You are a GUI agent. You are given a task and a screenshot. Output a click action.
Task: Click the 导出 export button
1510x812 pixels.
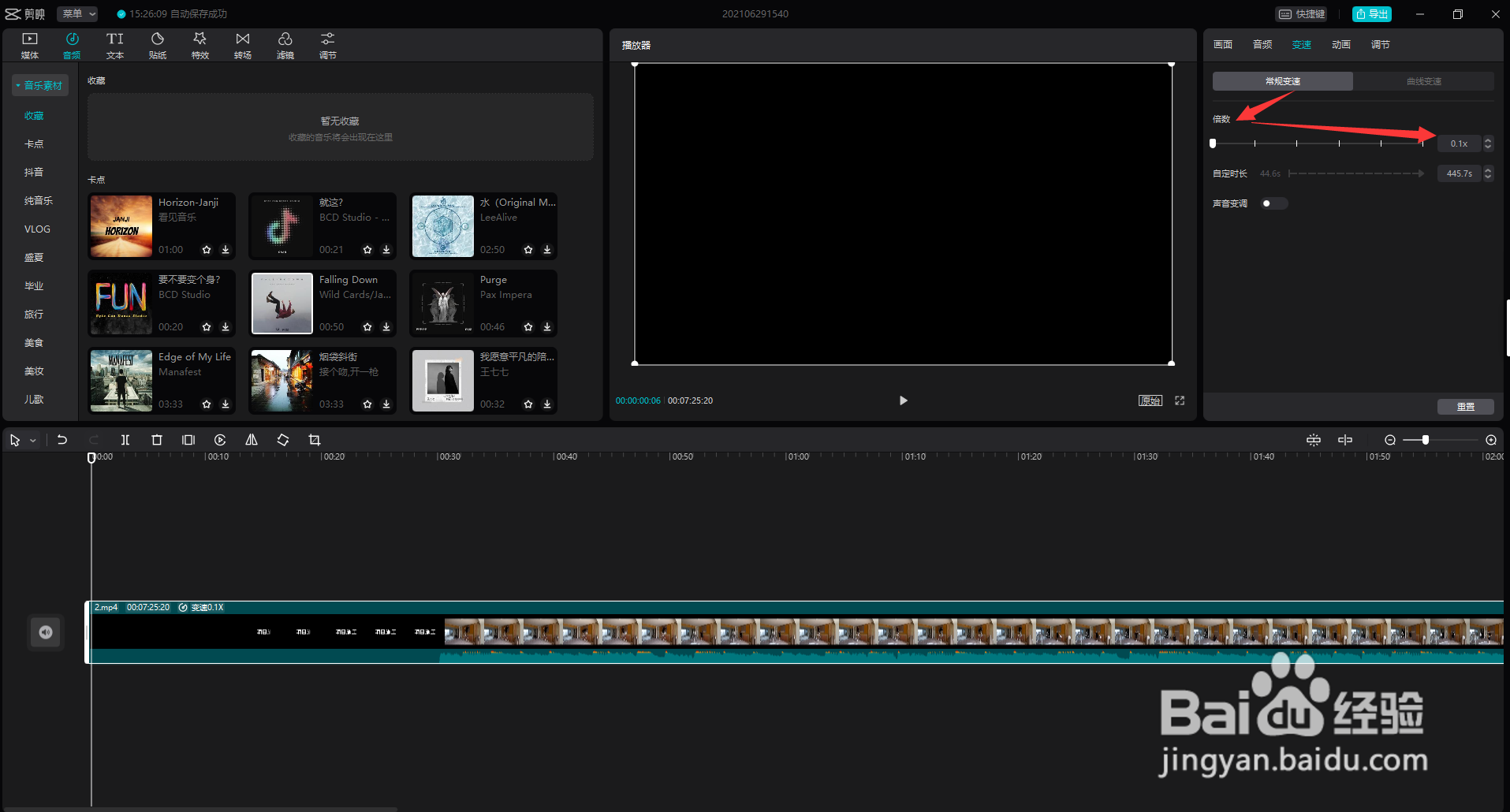pos(1372,13)
